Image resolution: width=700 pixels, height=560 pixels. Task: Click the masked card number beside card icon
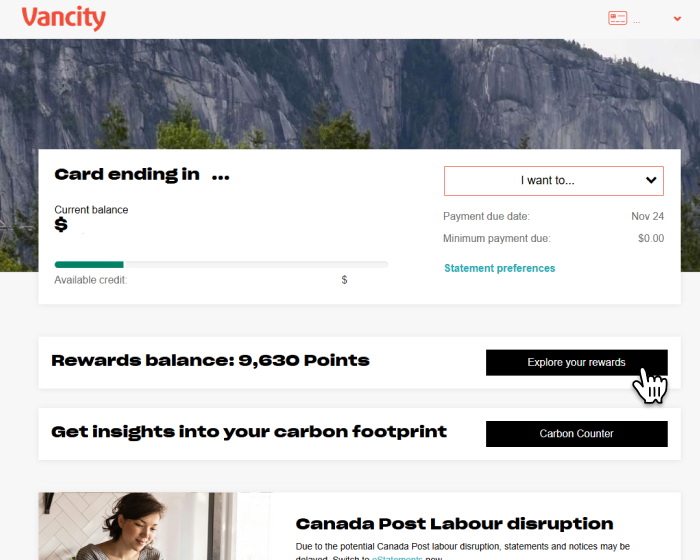(637, 19)
